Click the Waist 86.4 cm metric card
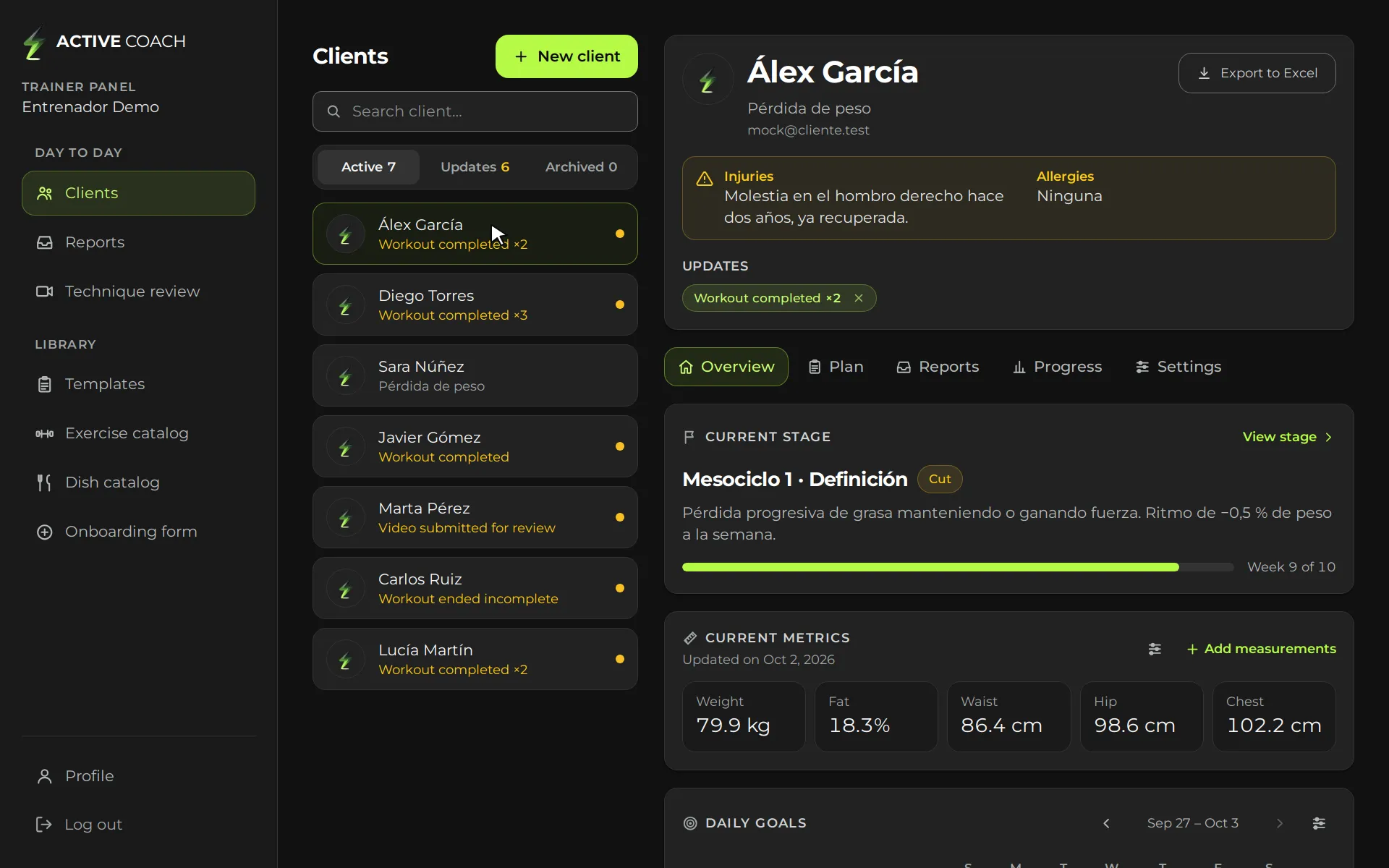 (1008, 717)
